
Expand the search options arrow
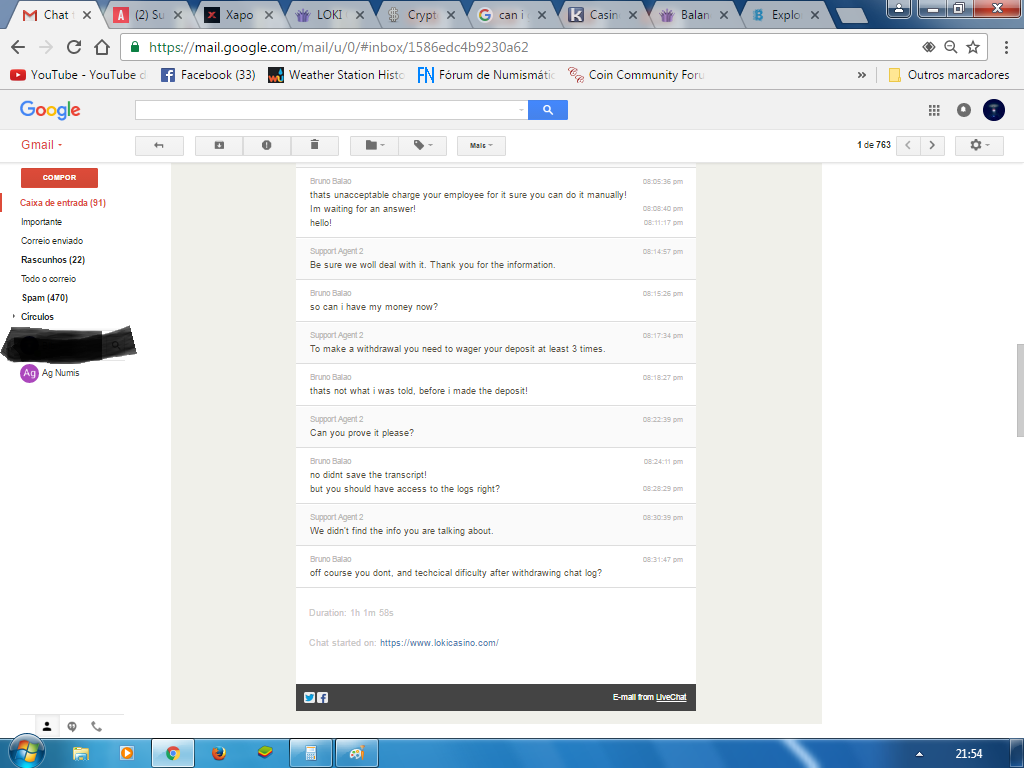click(x=521, y=110)
